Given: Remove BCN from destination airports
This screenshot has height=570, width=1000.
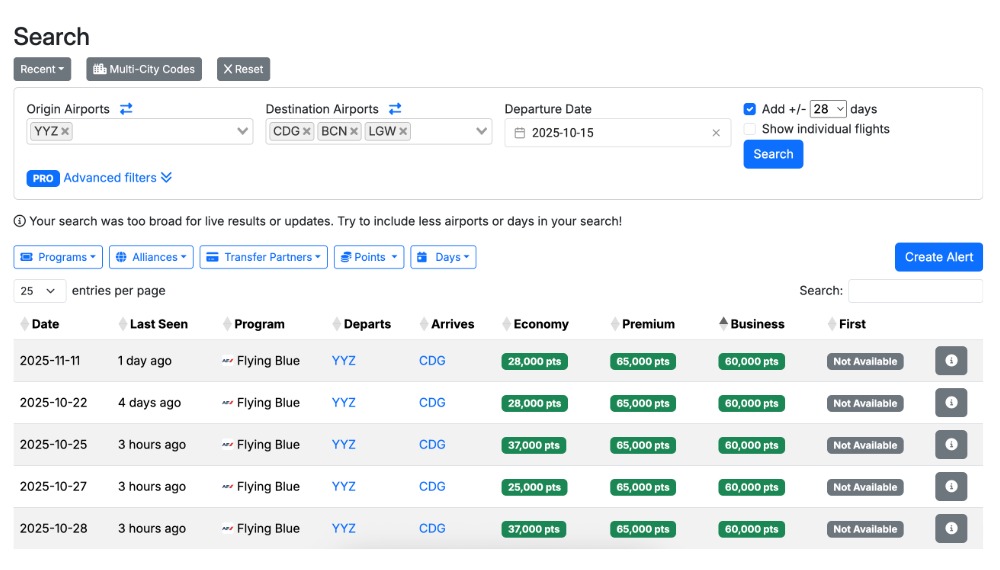Looking at the screenshot, I should point(354,132).
